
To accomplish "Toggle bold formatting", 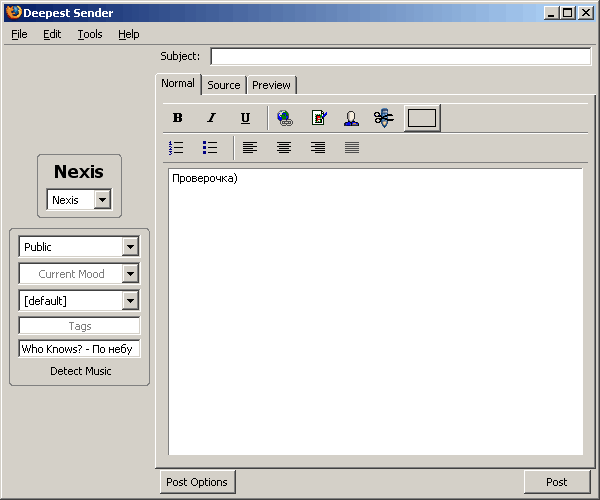I will tap(178, 118).
